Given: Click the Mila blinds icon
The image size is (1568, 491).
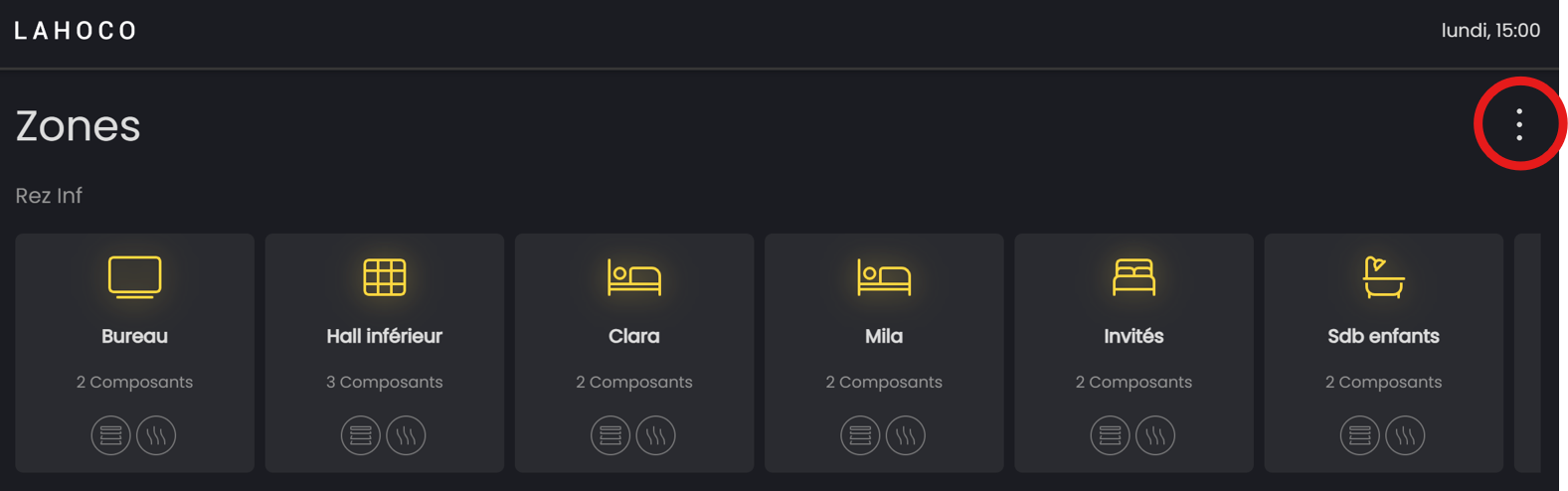Looking at the screenshot, I should (x=860, y=435).
